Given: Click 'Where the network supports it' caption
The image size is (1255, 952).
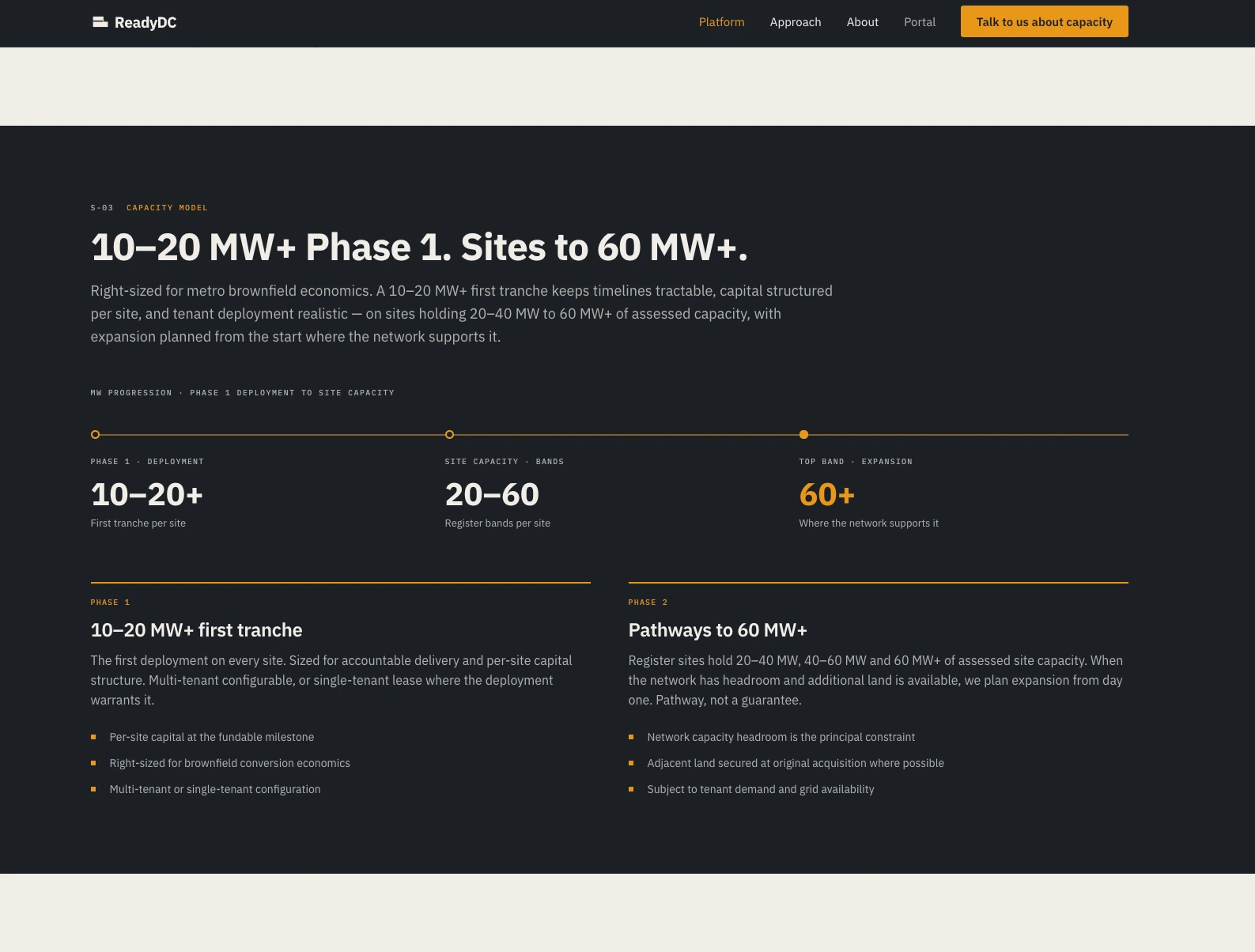Looking at the screenshot, I should [x=868, y=523].
